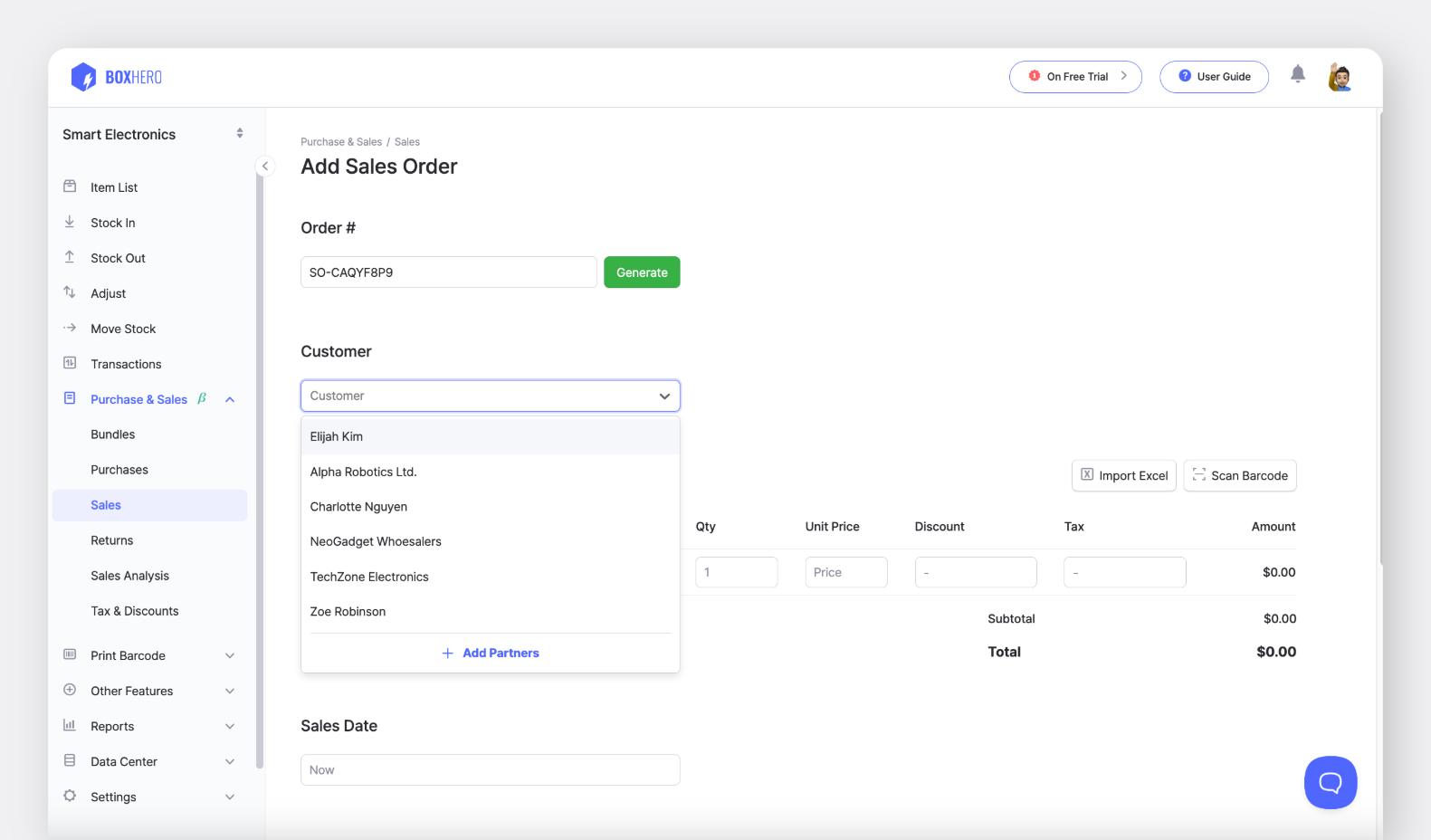The image size is (1431, 840).
Task: Select Alpha Robotics Ltd. customer
Action: point(491,472)
